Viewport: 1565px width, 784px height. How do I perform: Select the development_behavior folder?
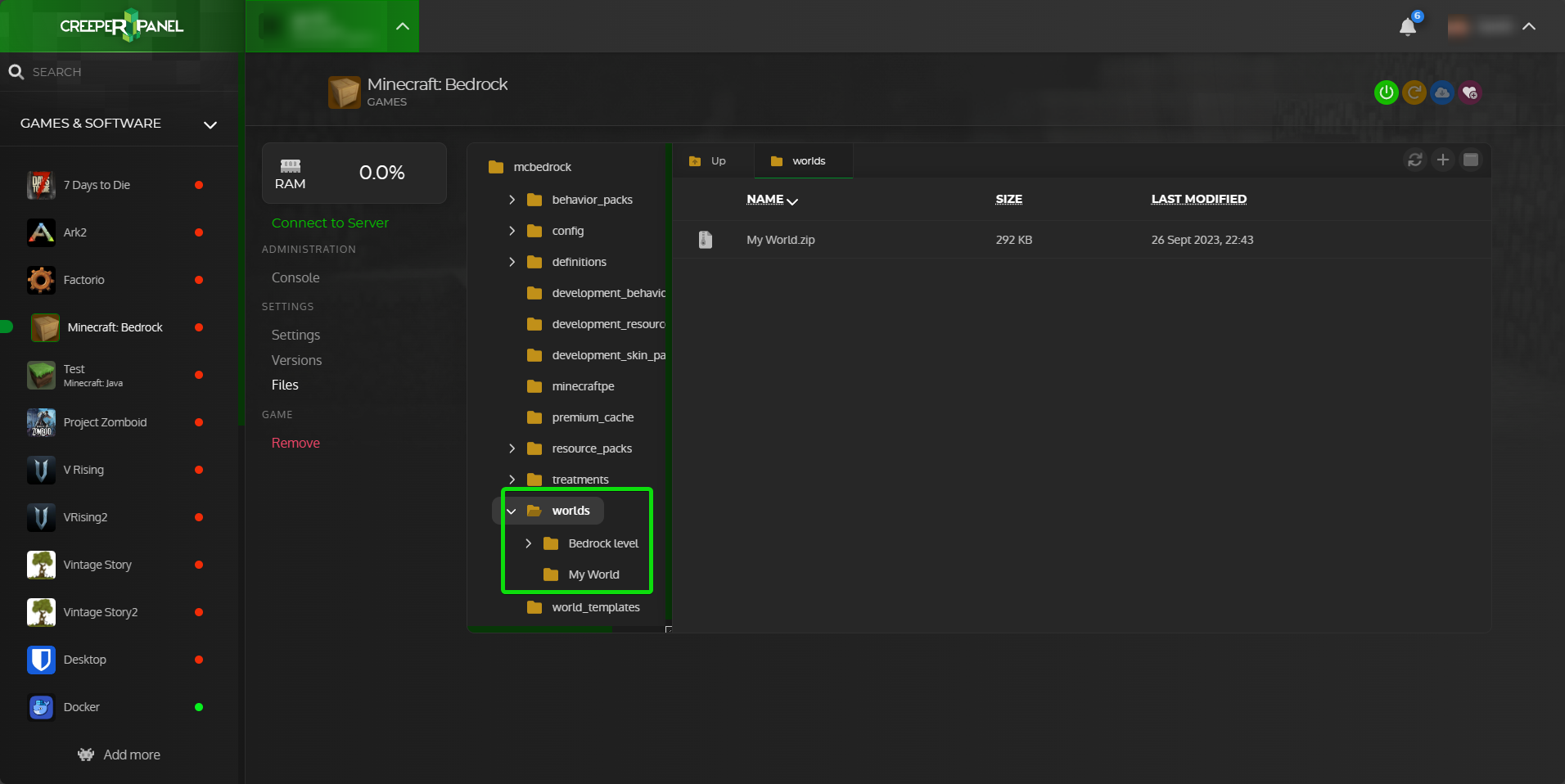(x=596, y=293)
